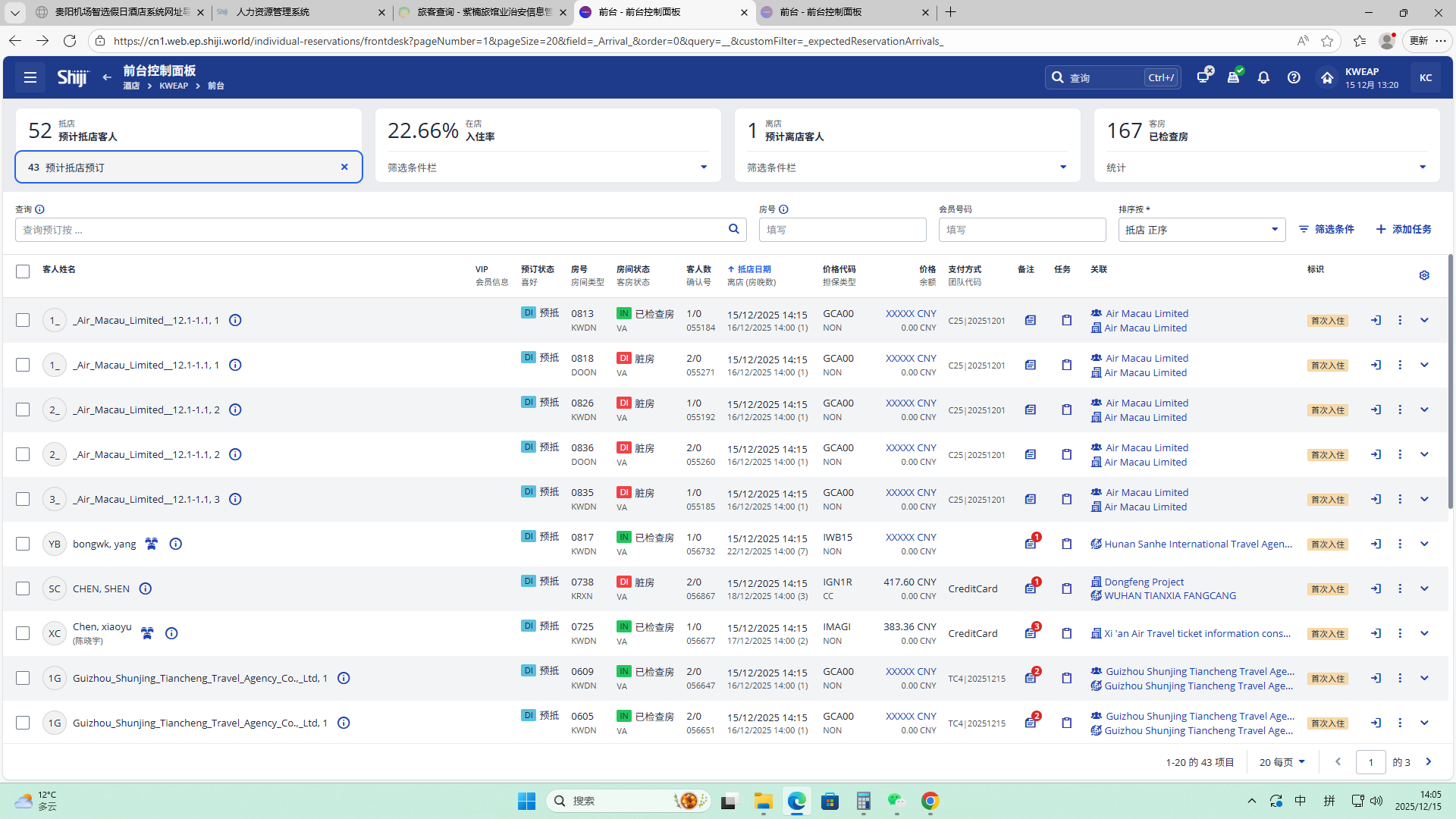This screenshot has height=819, width=1456.
Task: Open the Dongfeng Project link
Action: [1144, 582]
